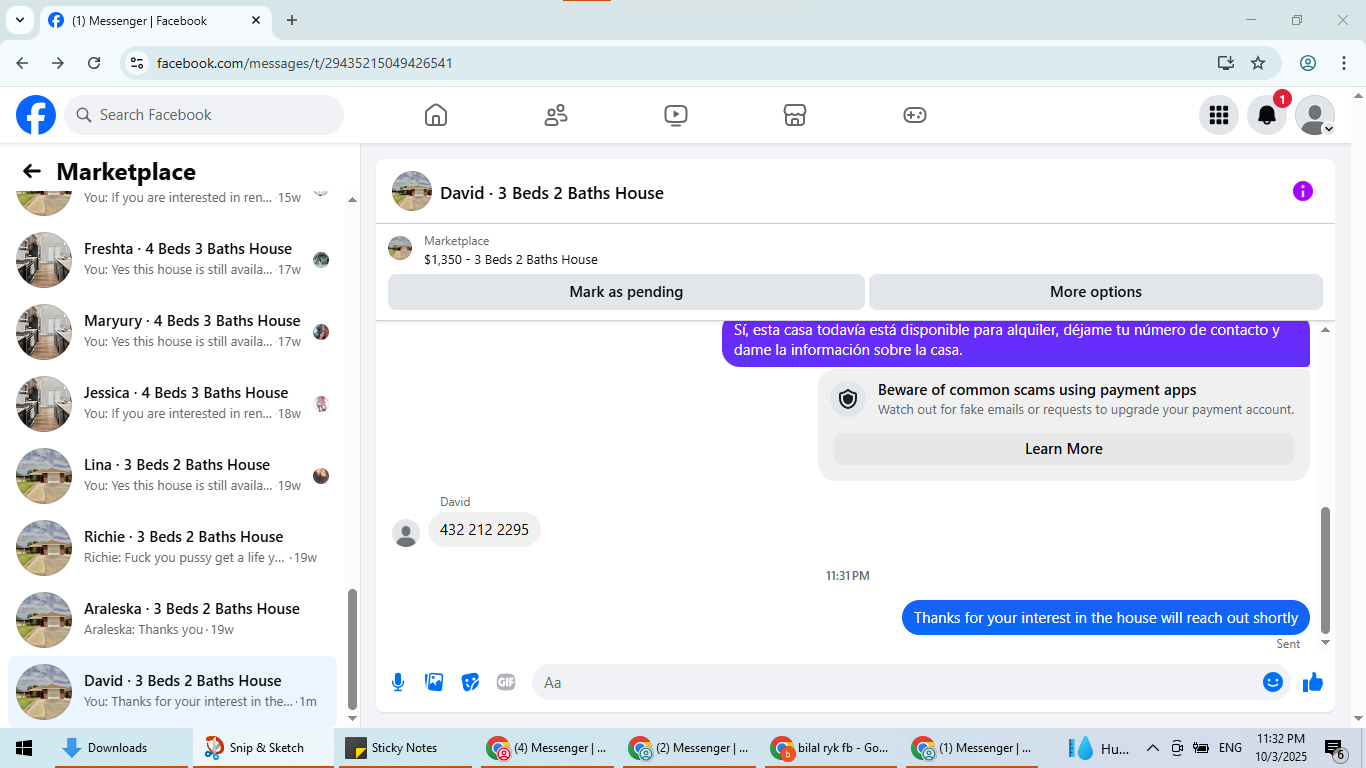
Task: Open the Video (Watch) icon
Action: click(x=676, y=115)
